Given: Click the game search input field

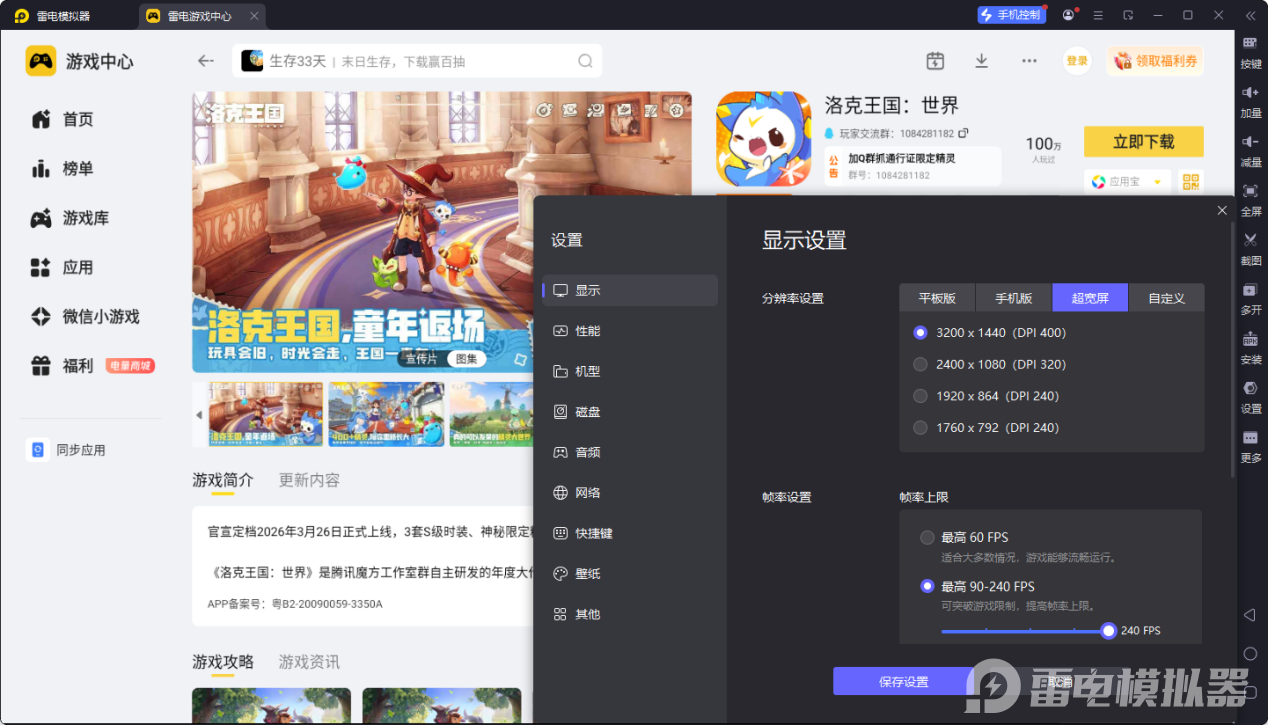Looking at the screenshot, I should [x=420, y=61].
